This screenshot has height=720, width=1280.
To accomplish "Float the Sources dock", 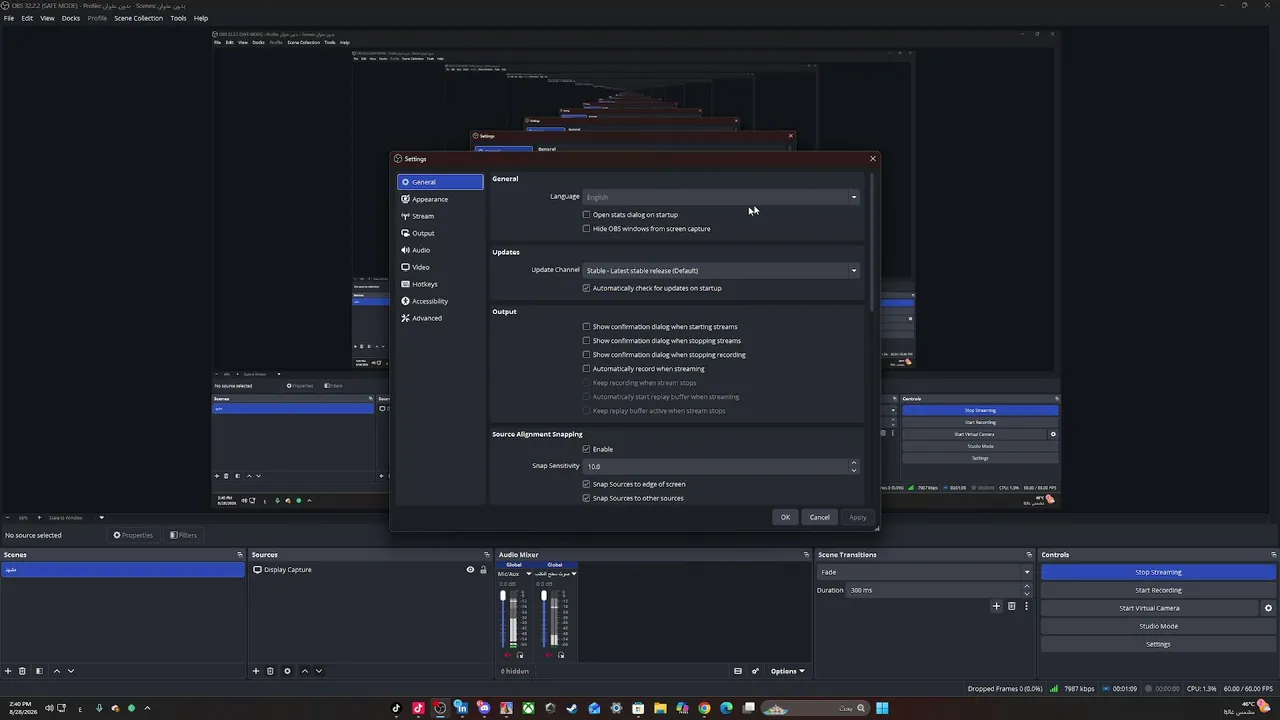I will pos(489,555).
